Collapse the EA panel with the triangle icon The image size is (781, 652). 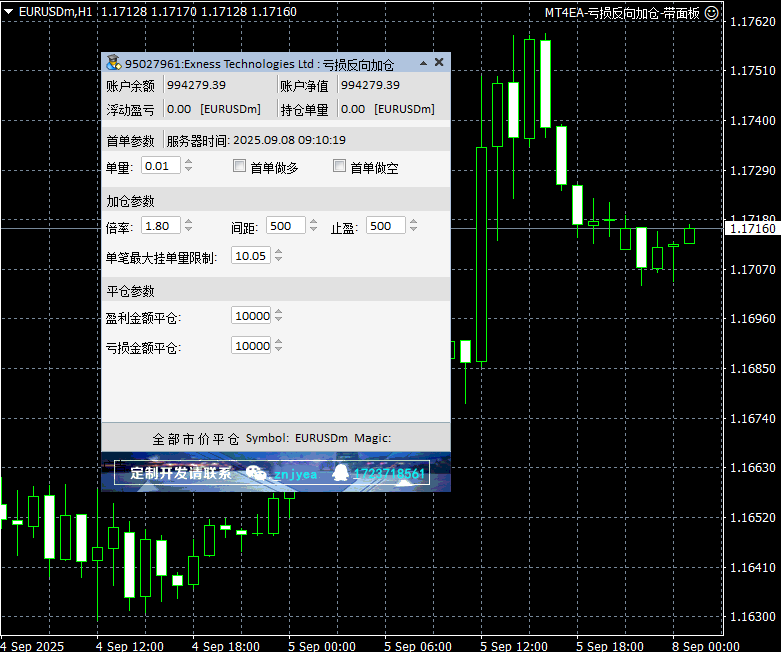click(x=423, y=63)
